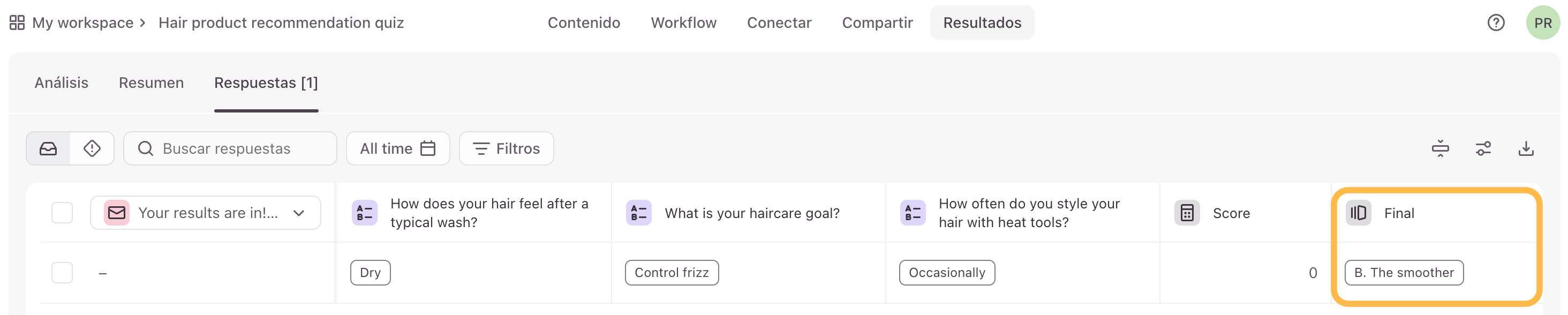Viewport: 1568px width, 315px height.
Task: Click the My workspace breadcrumb link
Action: pyautogui.click(x=83, y=23)
